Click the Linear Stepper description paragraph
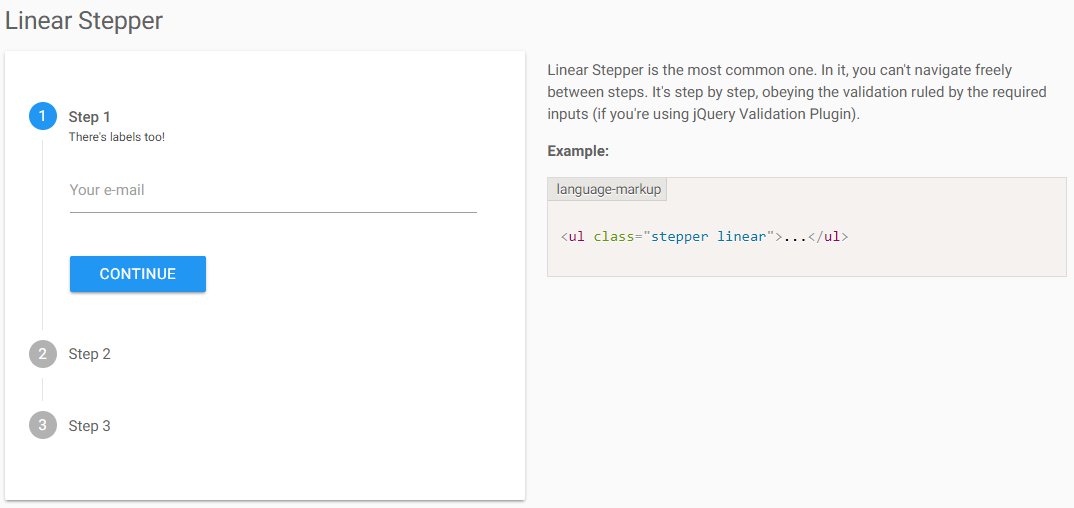Screen dimensions: 1074x508 tap(797, 92)
